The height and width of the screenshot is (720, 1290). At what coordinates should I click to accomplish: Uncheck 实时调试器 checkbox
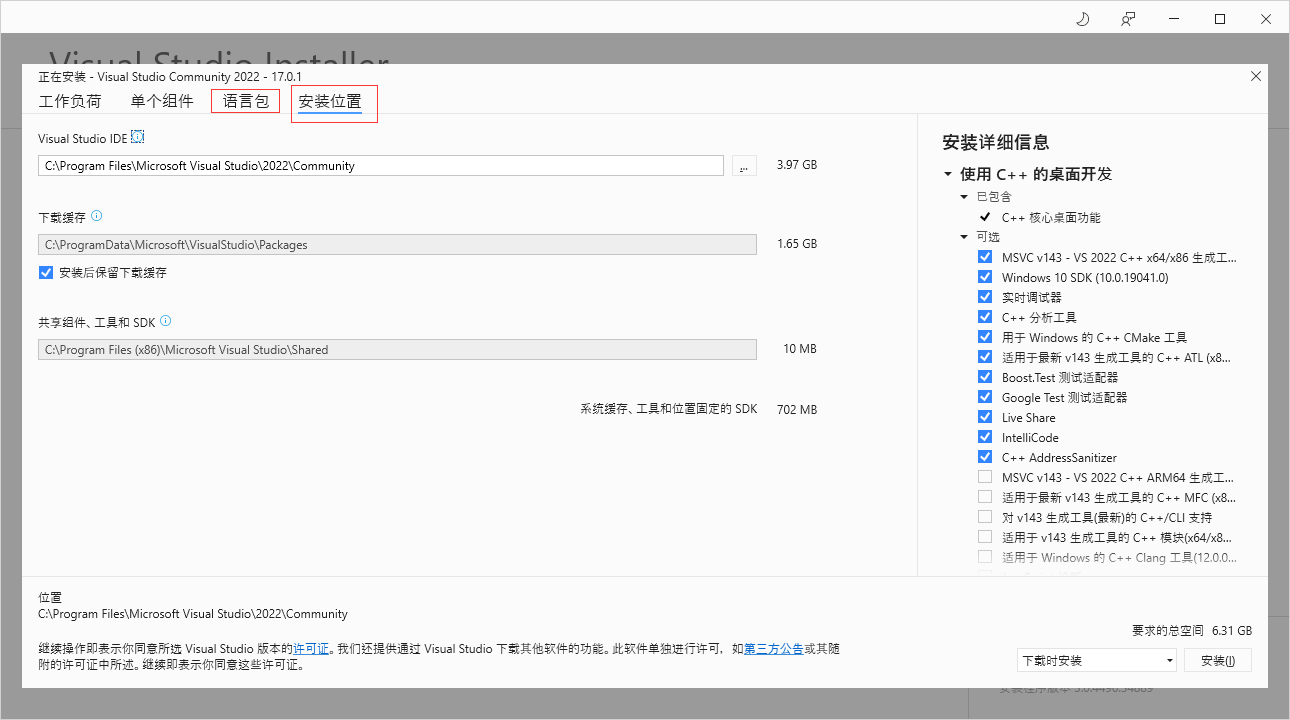point(985,297)
